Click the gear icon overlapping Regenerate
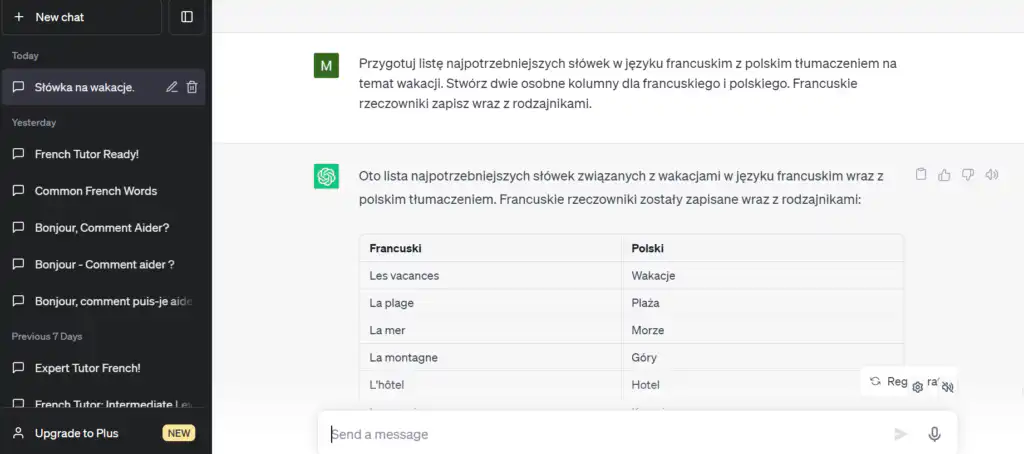Screen dimensions: 1024x454 tap(918, 387)
